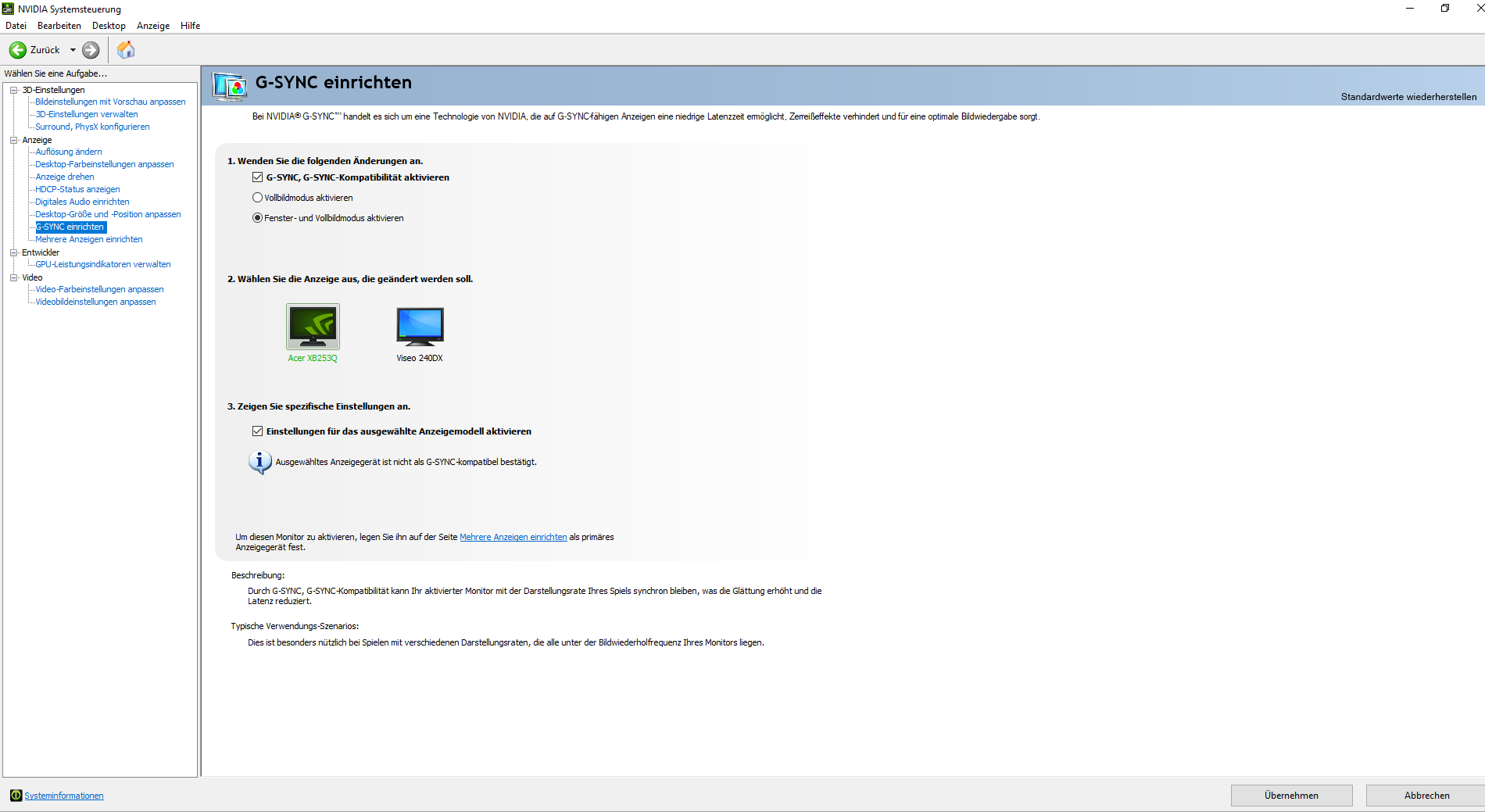Open Auflösung ändern page
Image resolution: width=1485 pixels, height=812 pixels.
69,152
